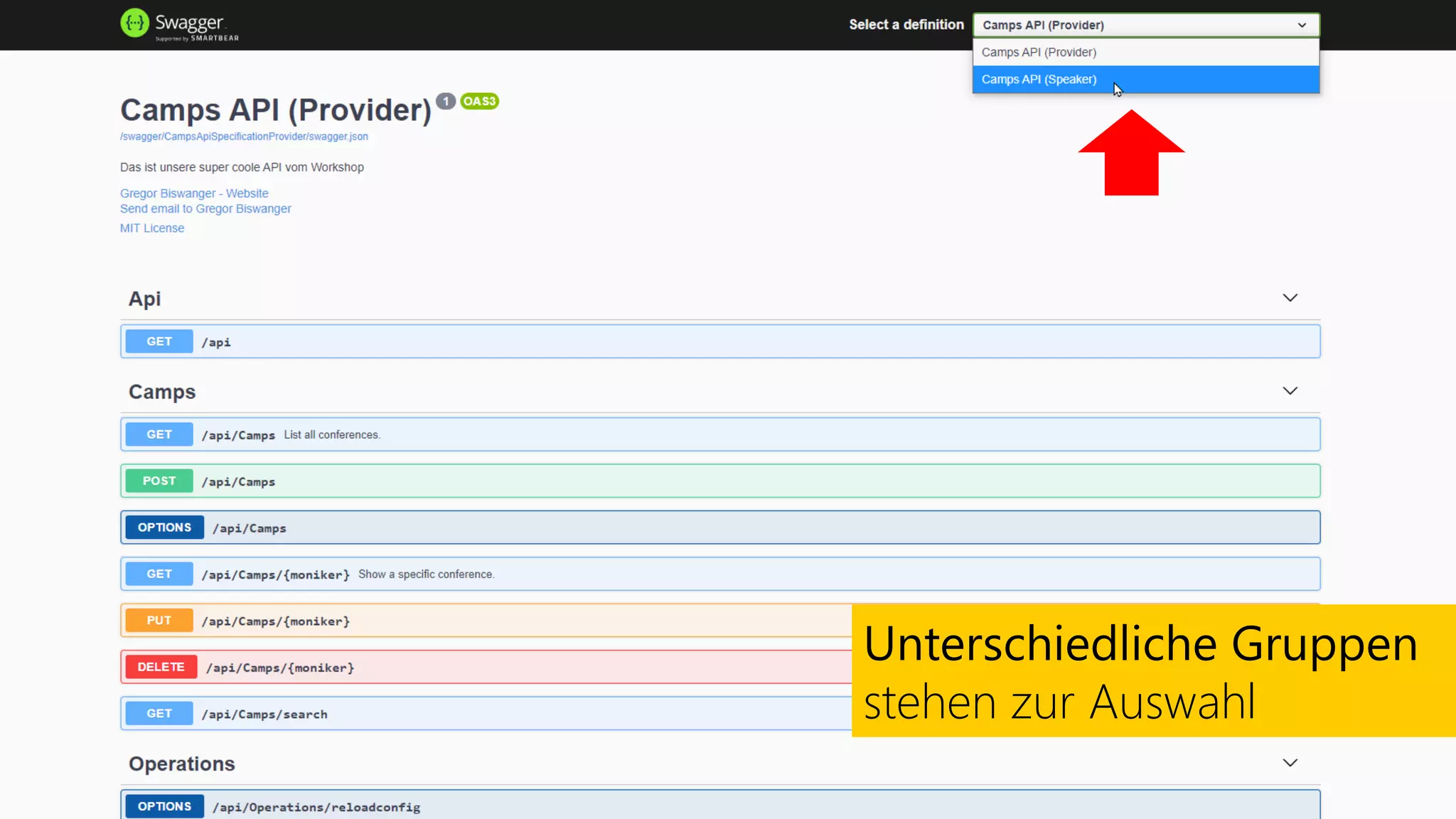
Task: Click the 'List all conferences.' summary text
Action: point(332,435)
